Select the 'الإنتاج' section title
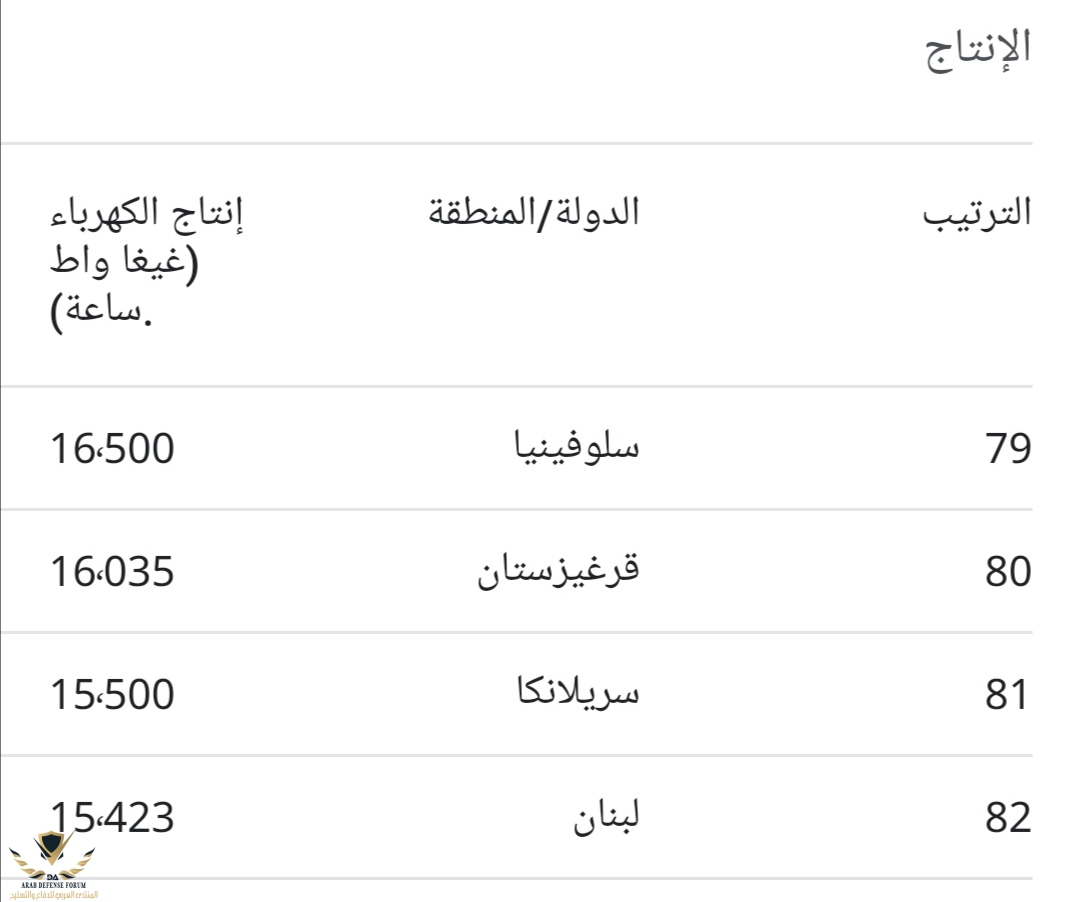This screenshot has width=1080, height=902. [975, 49]
